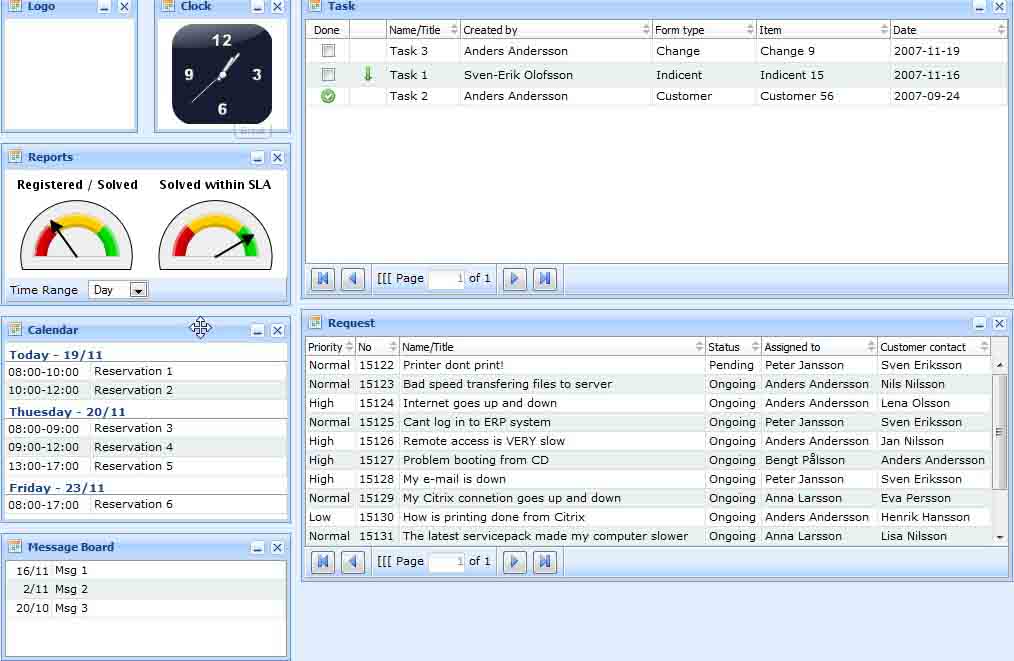The height and width of the screenshot is (661, 1014).
Task: Click the Reports panel header icon
Action: point(15,157)
